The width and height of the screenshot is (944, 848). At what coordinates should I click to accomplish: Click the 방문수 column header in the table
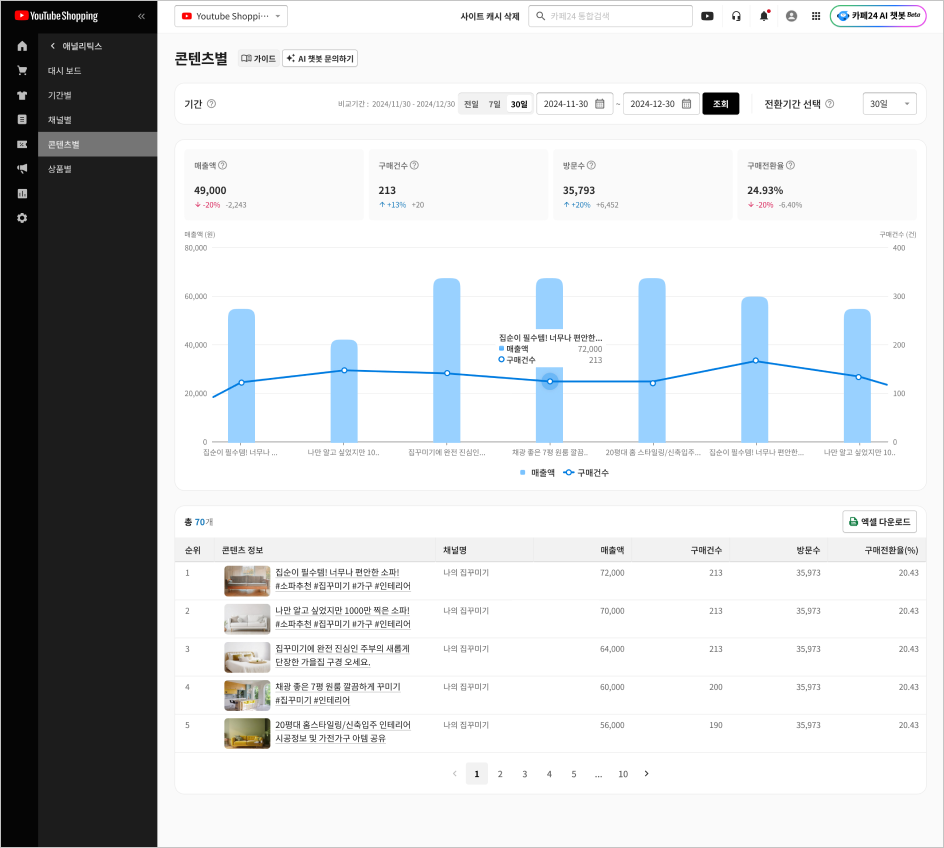[x=809, y=550]
